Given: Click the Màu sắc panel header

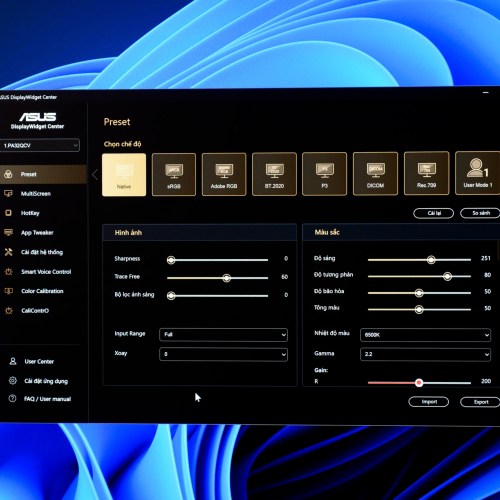Looking at the screenshot, I should [x=401, y=232].
